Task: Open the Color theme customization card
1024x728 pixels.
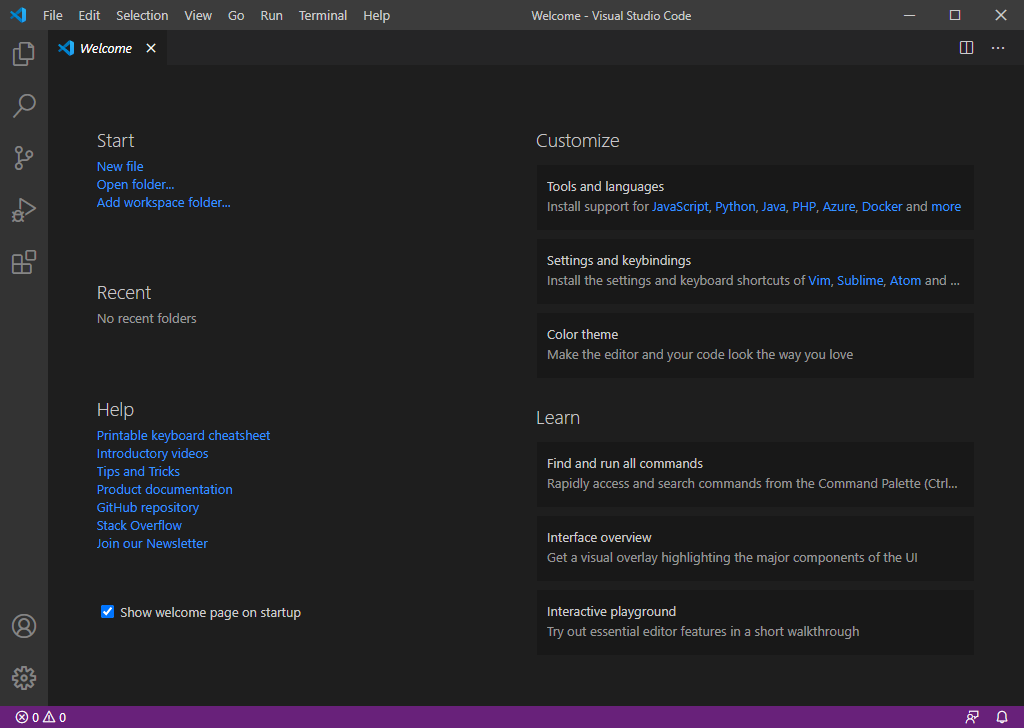Action: 755,345
